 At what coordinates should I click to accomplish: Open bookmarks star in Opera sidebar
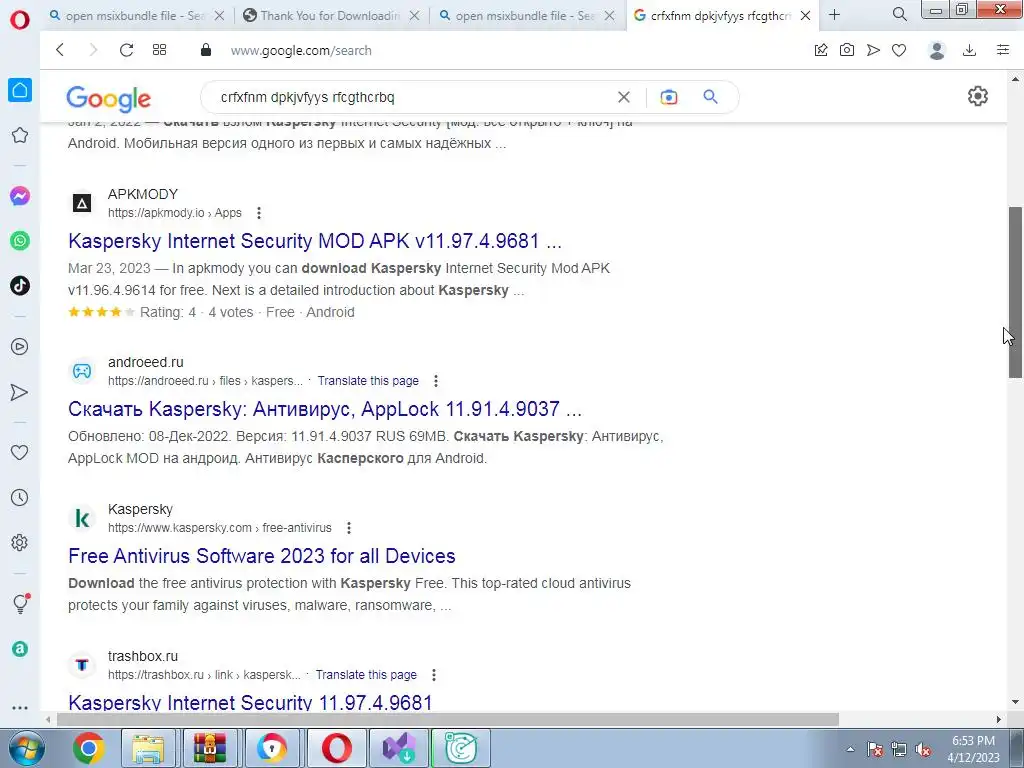(x=20, y=135)
